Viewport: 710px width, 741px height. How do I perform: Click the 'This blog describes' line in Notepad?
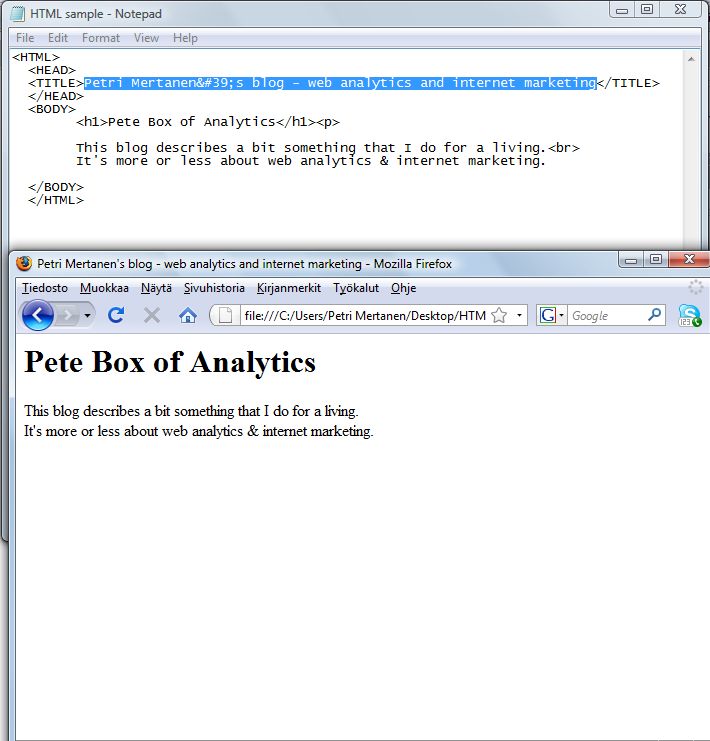[328, 148]
